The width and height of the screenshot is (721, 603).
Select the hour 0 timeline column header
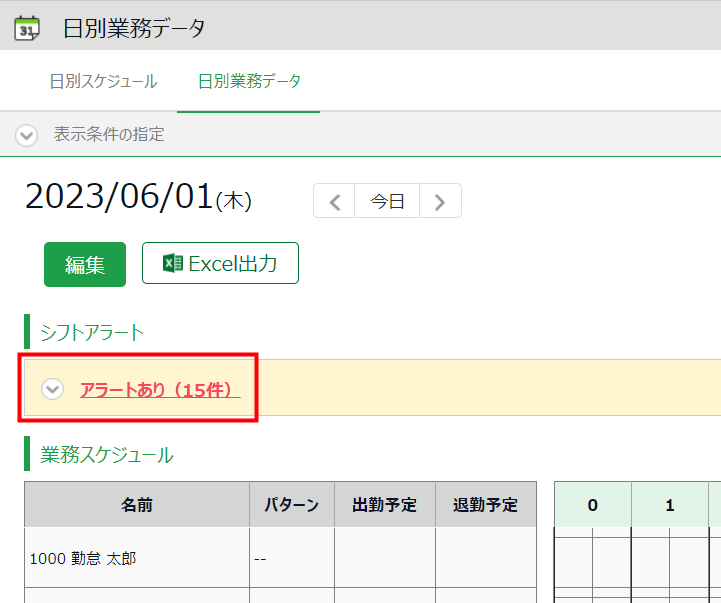(592, 505)
